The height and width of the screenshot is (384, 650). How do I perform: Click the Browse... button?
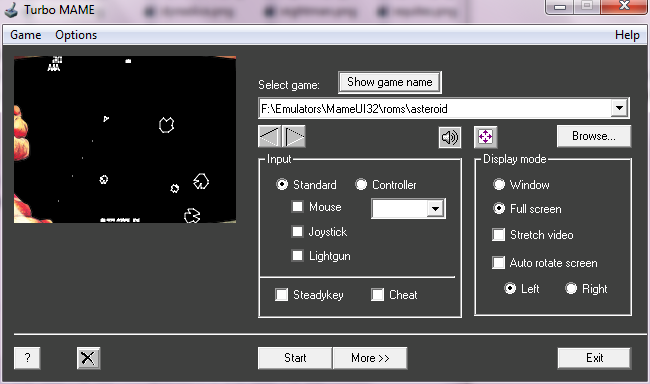tap(594, 136)
